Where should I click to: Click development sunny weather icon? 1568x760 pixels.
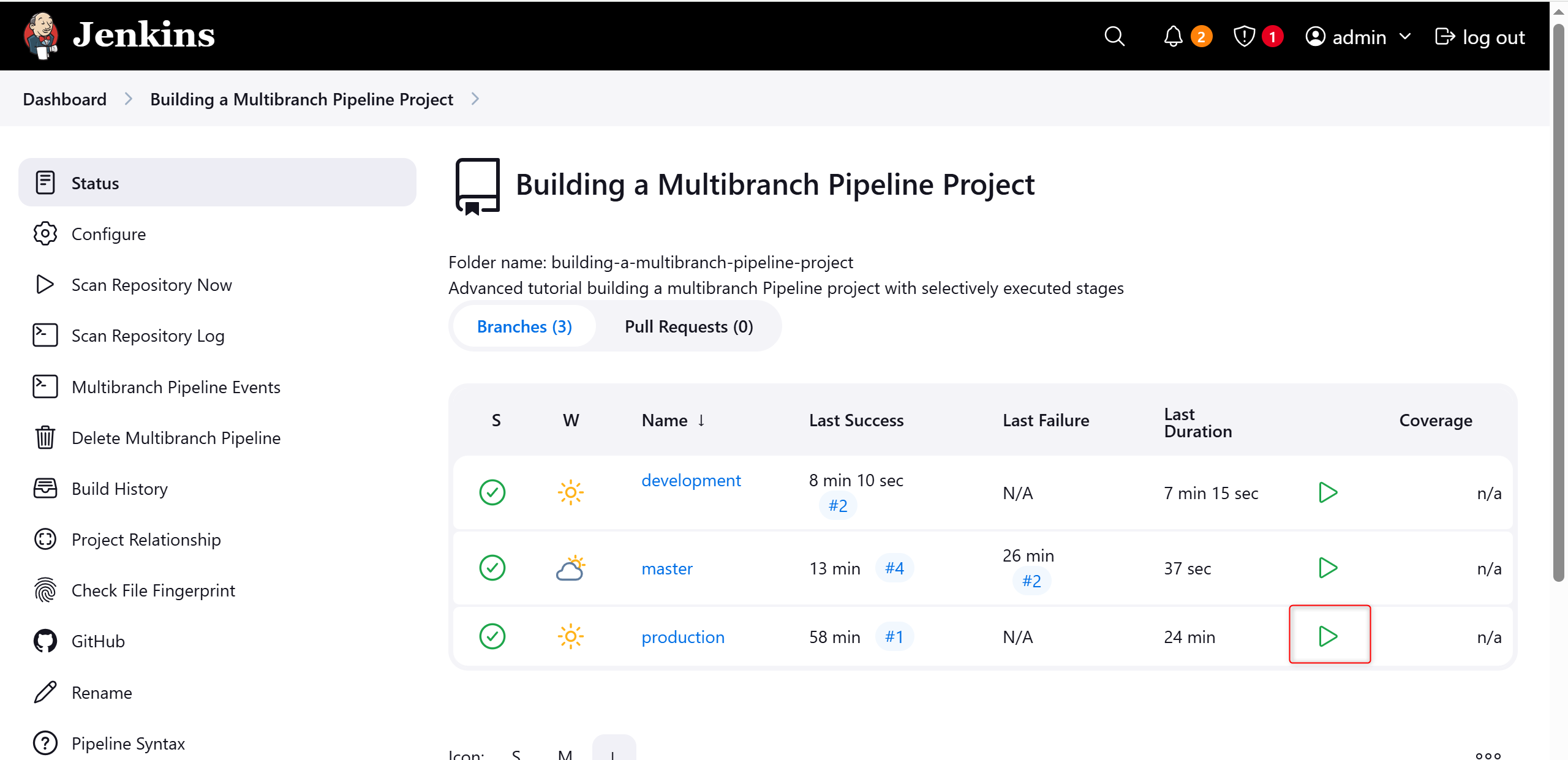(x=571, y=493)
